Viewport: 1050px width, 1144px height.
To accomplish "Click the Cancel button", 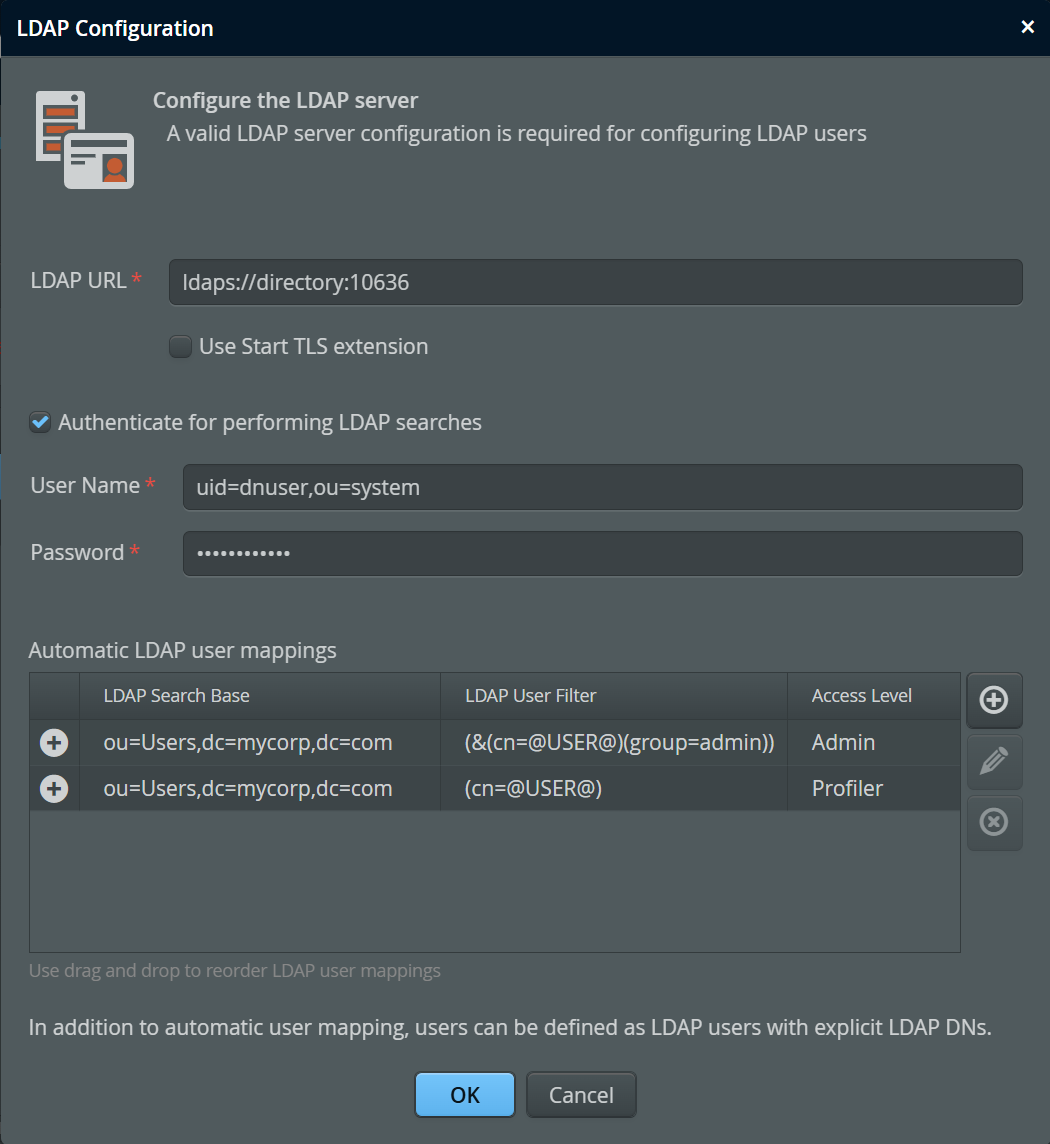I will tap(581, 1094).
